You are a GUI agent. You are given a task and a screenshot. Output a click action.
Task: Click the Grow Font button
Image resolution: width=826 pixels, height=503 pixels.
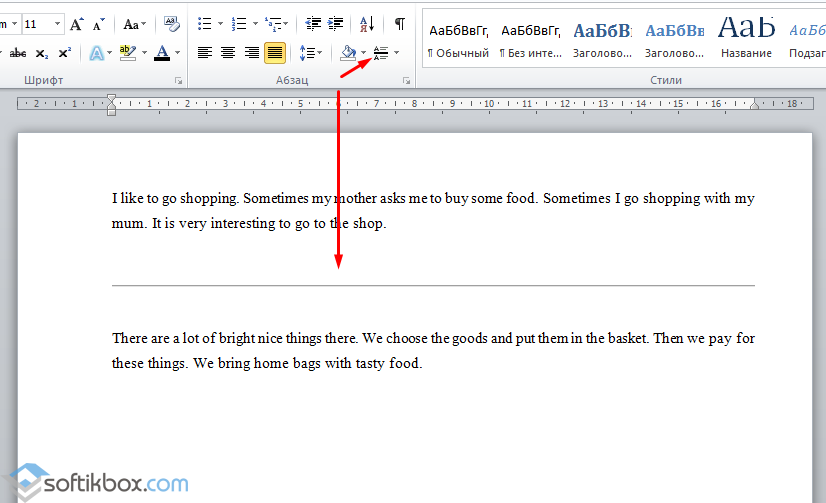[77, 24]
